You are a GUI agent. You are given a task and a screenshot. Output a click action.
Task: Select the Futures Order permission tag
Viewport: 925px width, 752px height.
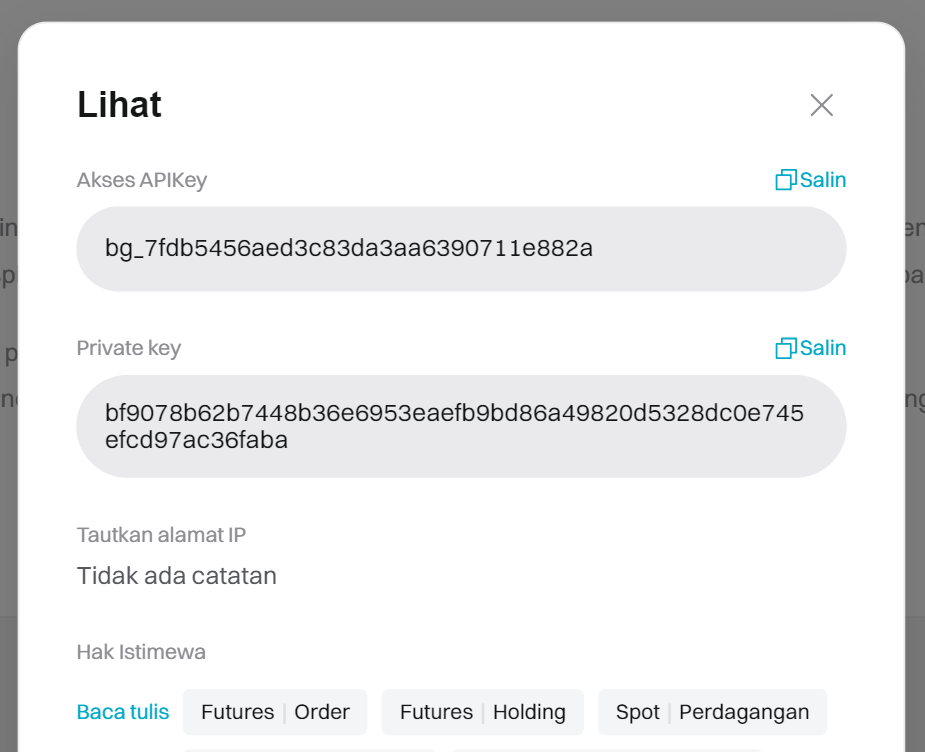pos(275,712)
